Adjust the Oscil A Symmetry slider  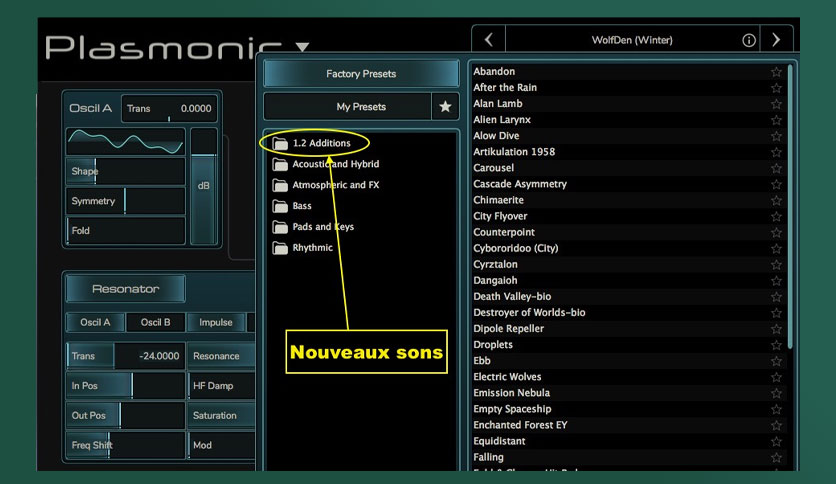pyautogui.click(x=125, y=201)
